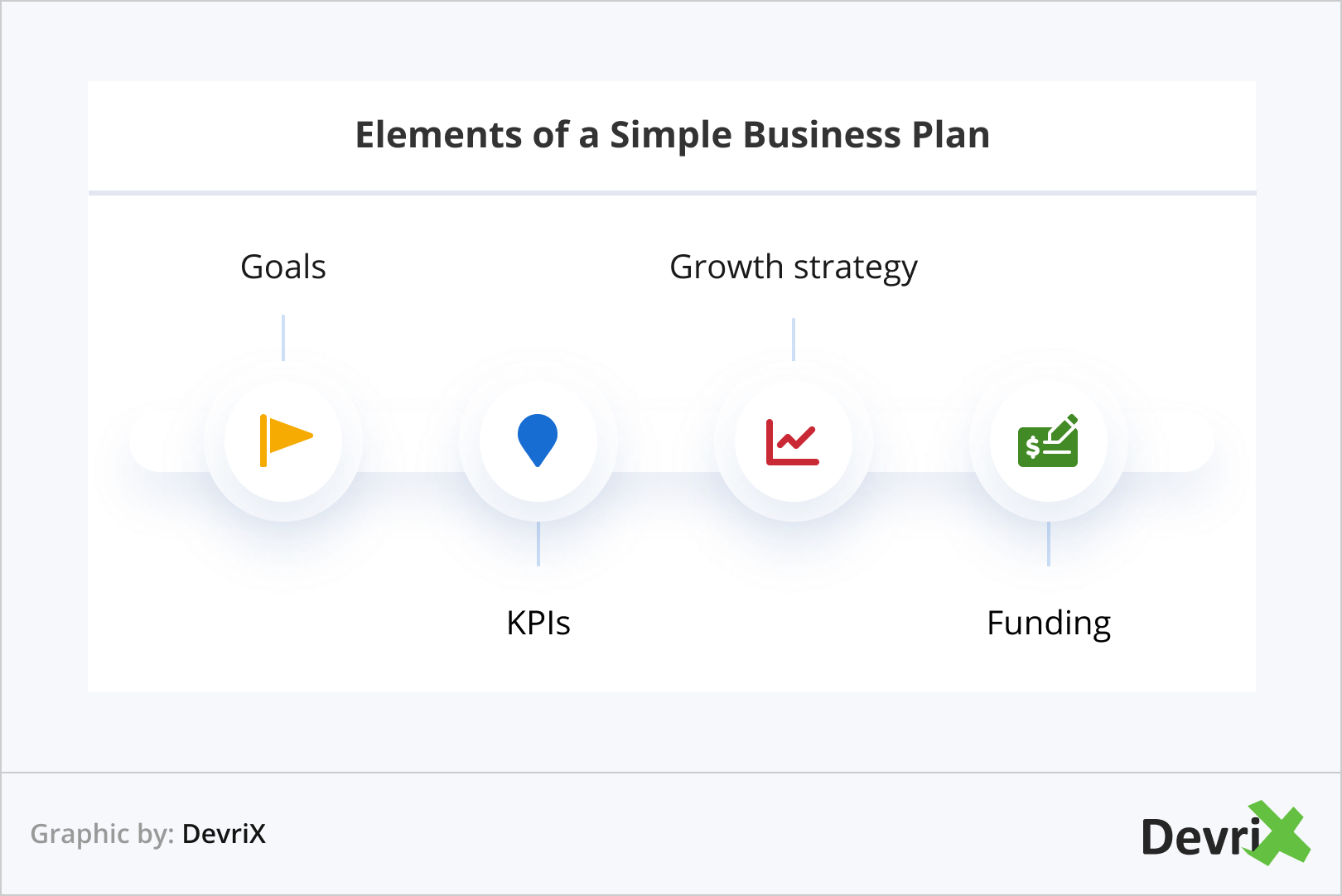Image resolution: width=1342 pixels, height=896 pixels.
Task: Click the Funding label
Action: pos(1048,623)
